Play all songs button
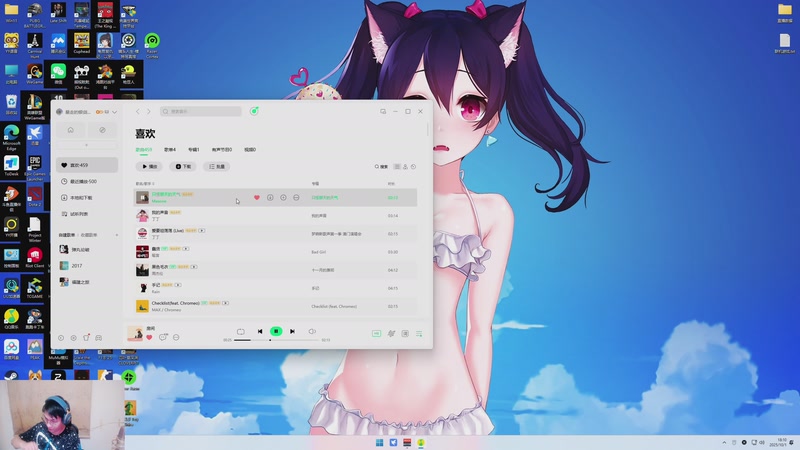The width and height of the screenshot is (800, 450). (149, 166)
